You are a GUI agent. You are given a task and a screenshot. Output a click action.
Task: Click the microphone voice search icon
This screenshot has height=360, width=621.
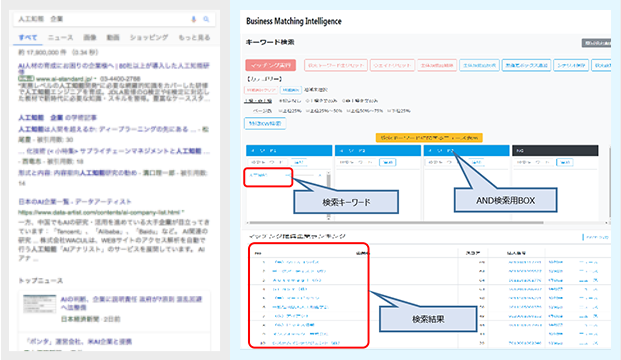[x=194, y=19]
